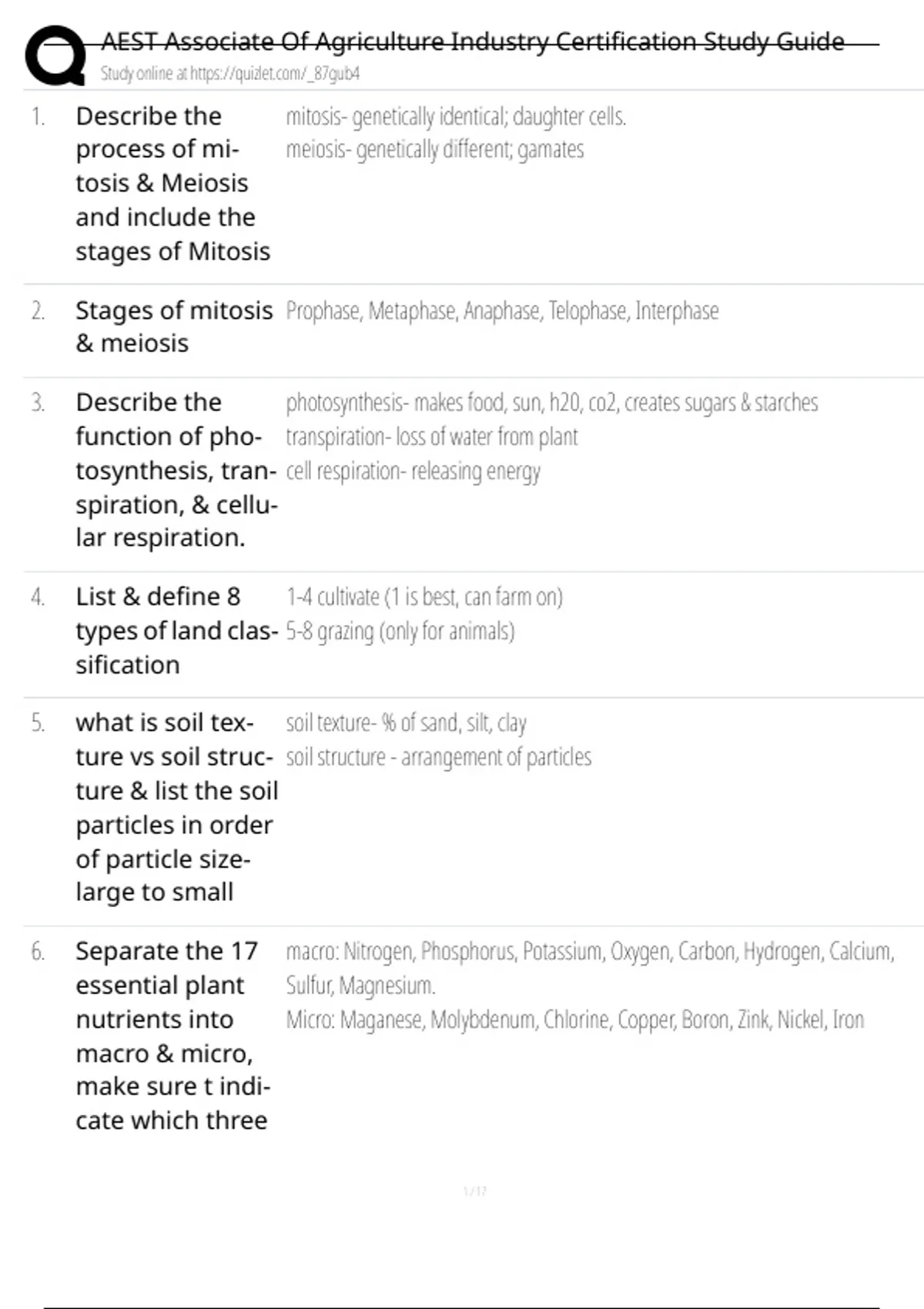Viewport: 924px width, 1309px height.
Task: Click the transpiration loss of water line
Action: [431, 437]
